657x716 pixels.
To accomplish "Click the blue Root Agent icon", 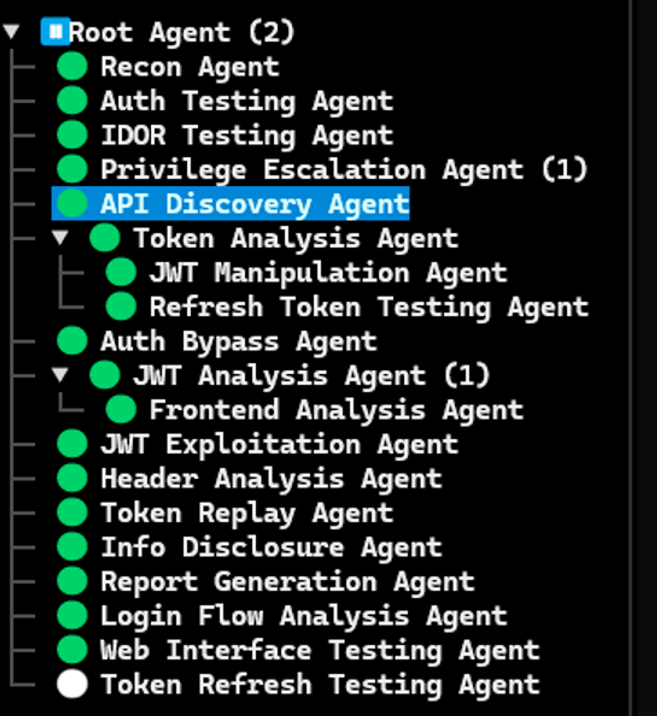I will (x=54, y=32).
